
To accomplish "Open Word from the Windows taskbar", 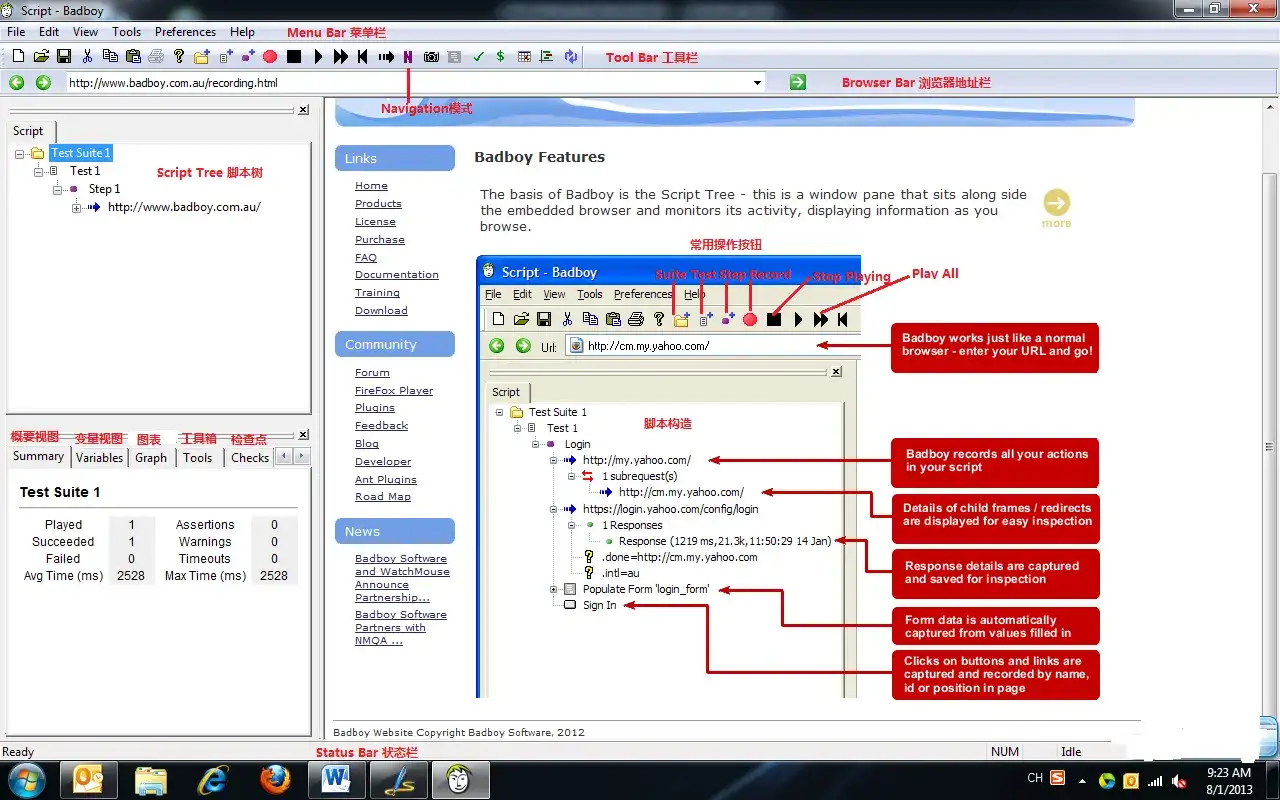I will tap(336, 778).
